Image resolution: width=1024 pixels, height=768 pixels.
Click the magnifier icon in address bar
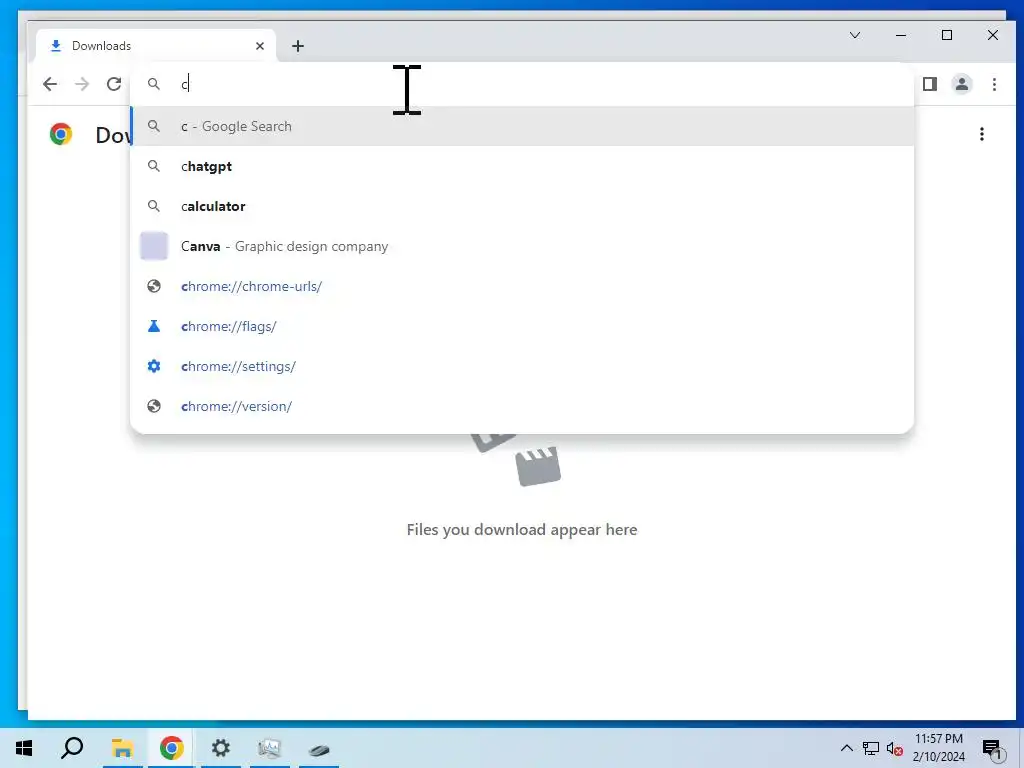(x=153, y=84)
